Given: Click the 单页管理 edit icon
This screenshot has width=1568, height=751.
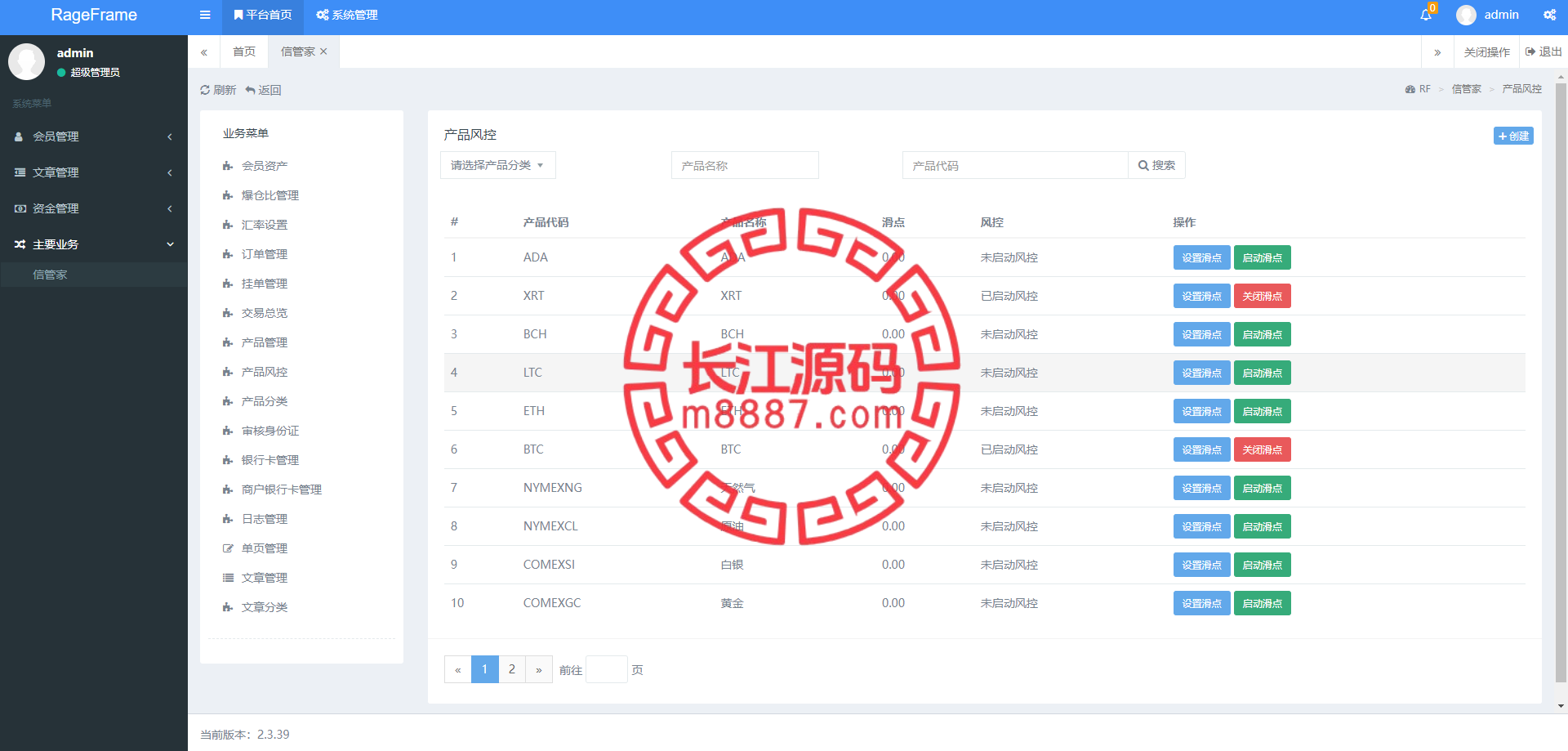Looking at the screenshot, I should coord(228,548).
